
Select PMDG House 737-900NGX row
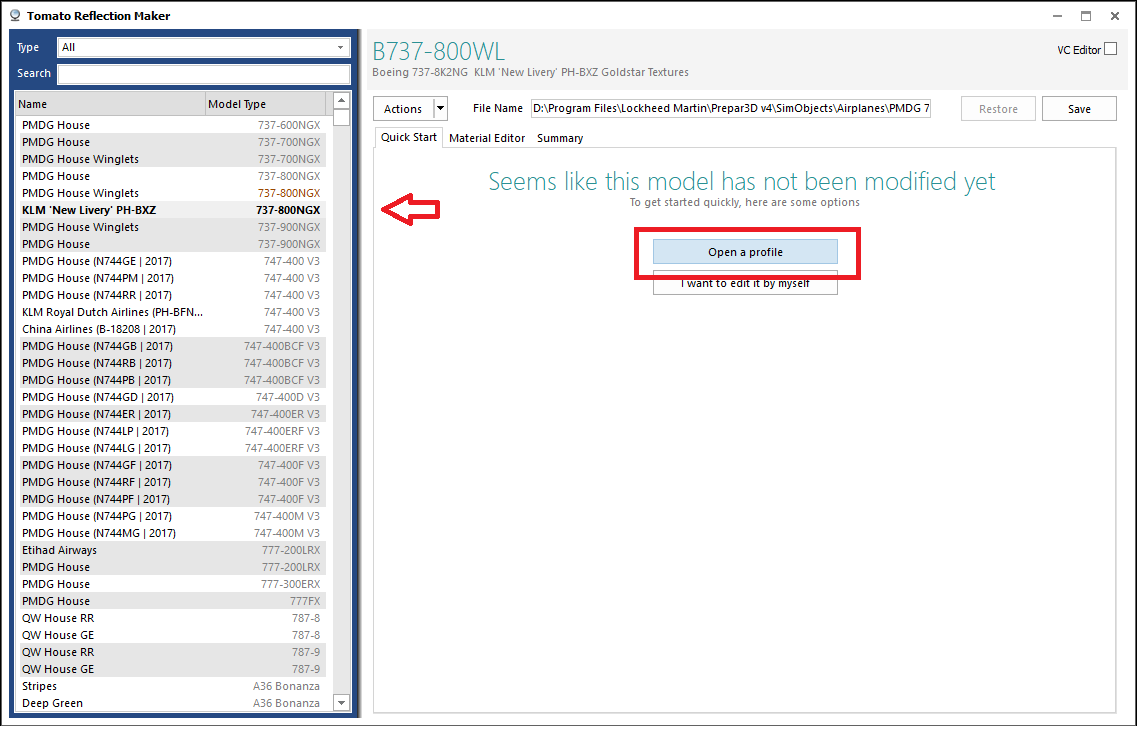pos(171,244)
